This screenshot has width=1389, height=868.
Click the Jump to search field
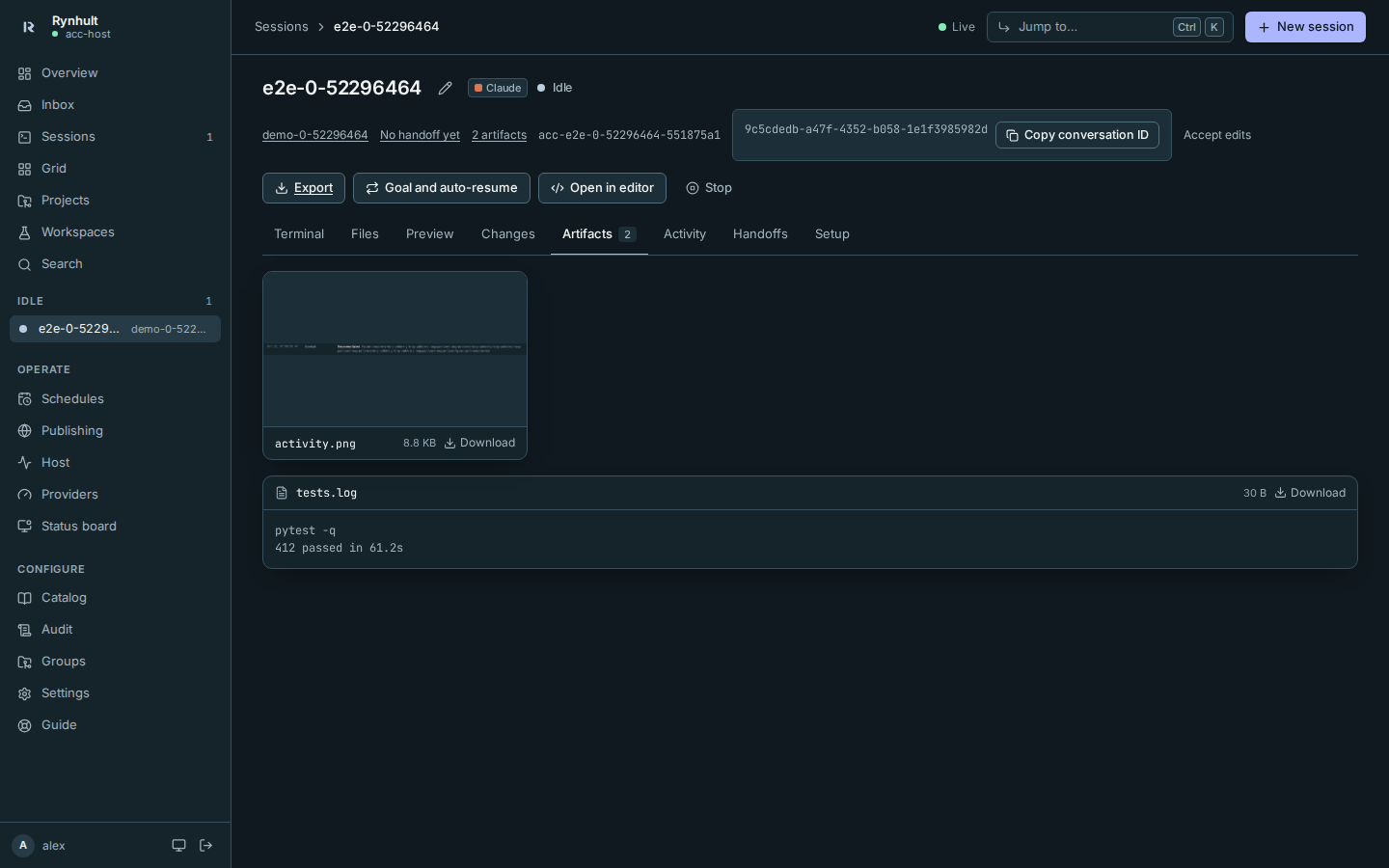click(1110, 27)
